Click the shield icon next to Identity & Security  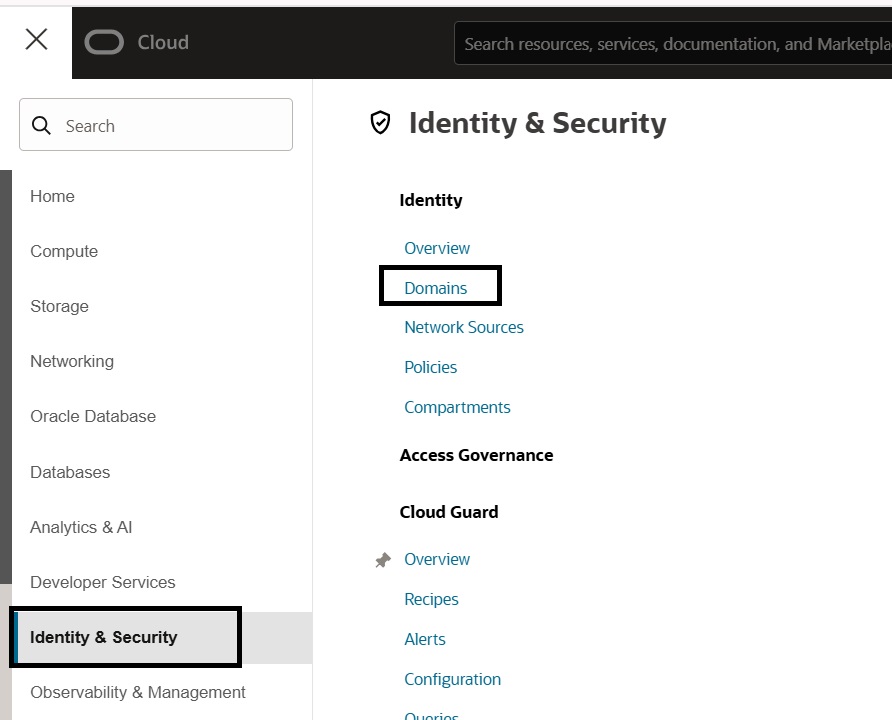[x=380, y=123]
